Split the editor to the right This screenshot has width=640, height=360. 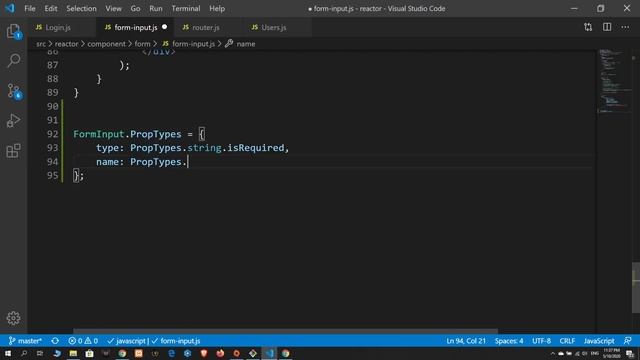click(x=607, y=27)
